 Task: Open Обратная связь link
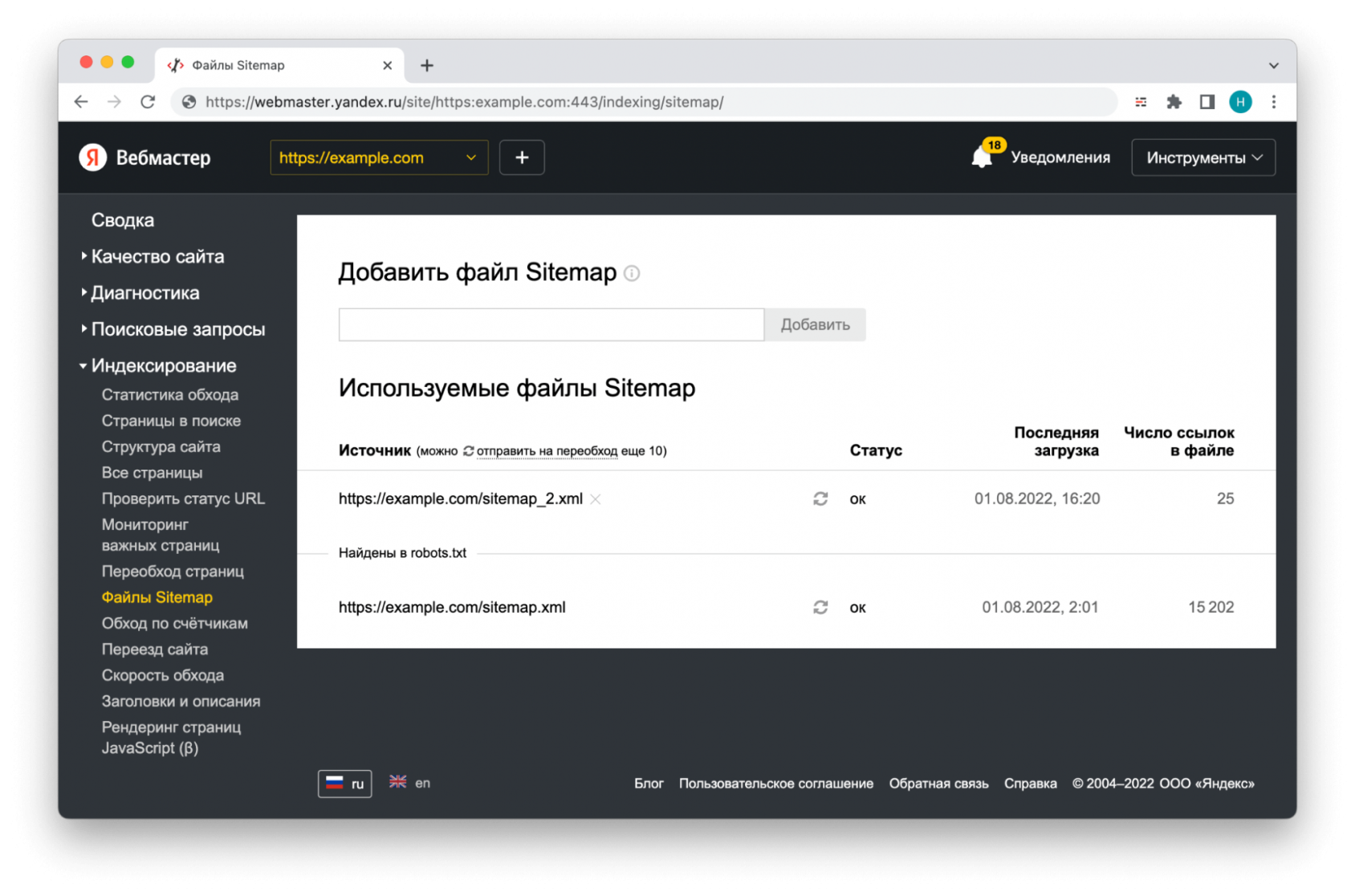pos(938,784)
